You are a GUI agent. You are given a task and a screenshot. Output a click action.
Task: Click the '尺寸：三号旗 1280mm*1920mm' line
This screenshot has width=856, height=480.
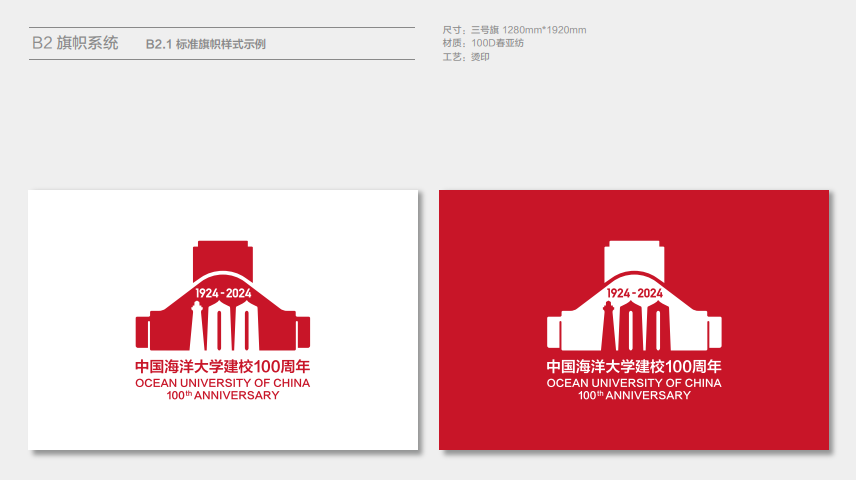(514, 30)
